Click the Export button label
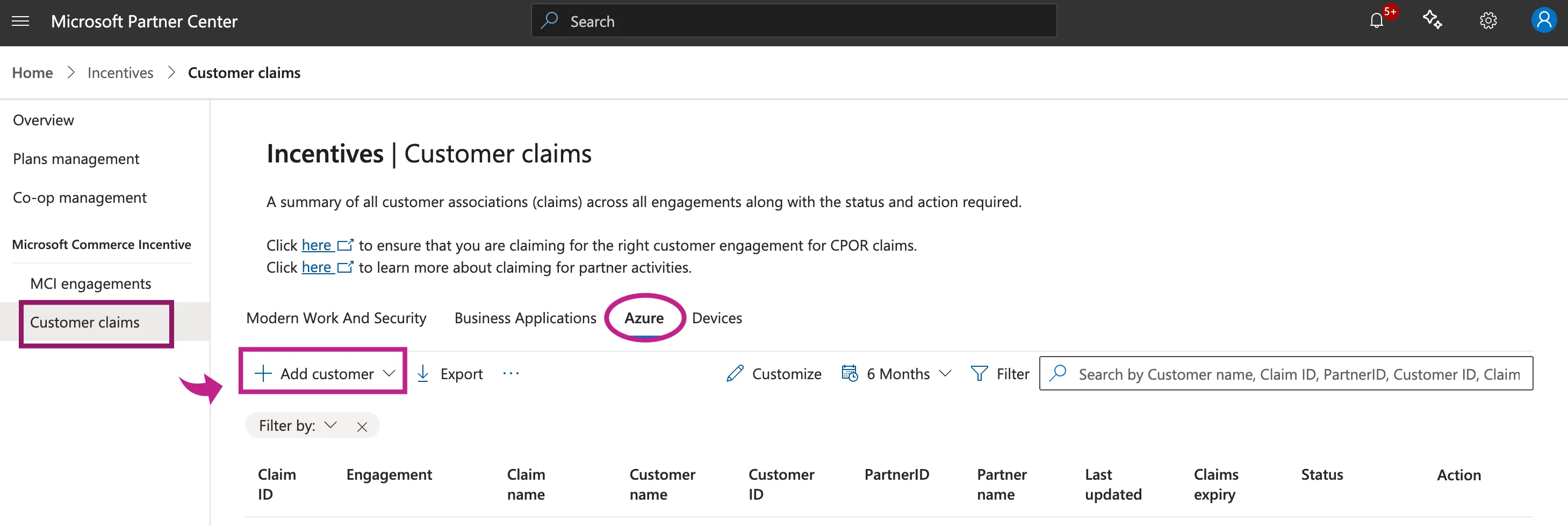This screenshot has height=526, width=1568. (x=462, y=374)
